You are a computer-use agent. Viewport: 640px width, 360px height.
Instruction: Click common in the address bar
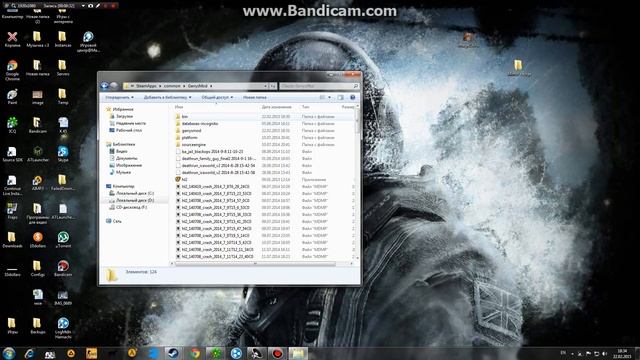point(172,86)
